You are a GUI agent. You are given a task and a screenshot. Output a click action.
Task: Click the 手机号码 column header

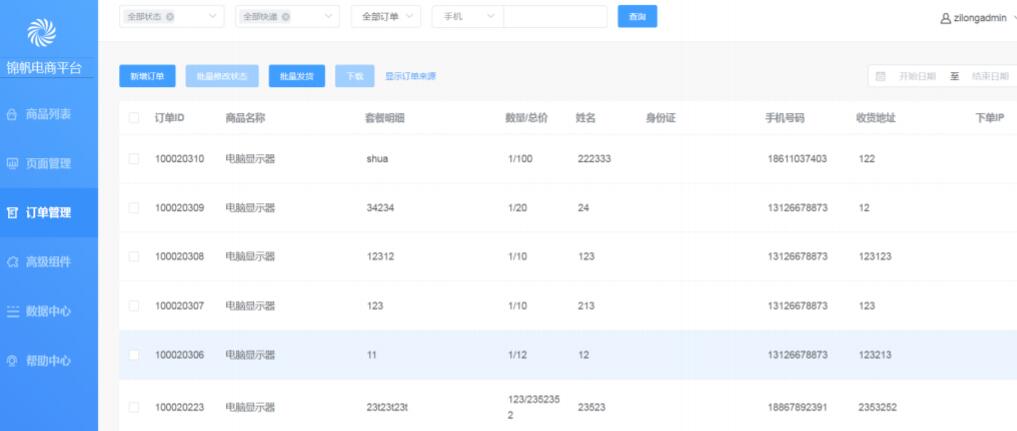coord(785,118)
